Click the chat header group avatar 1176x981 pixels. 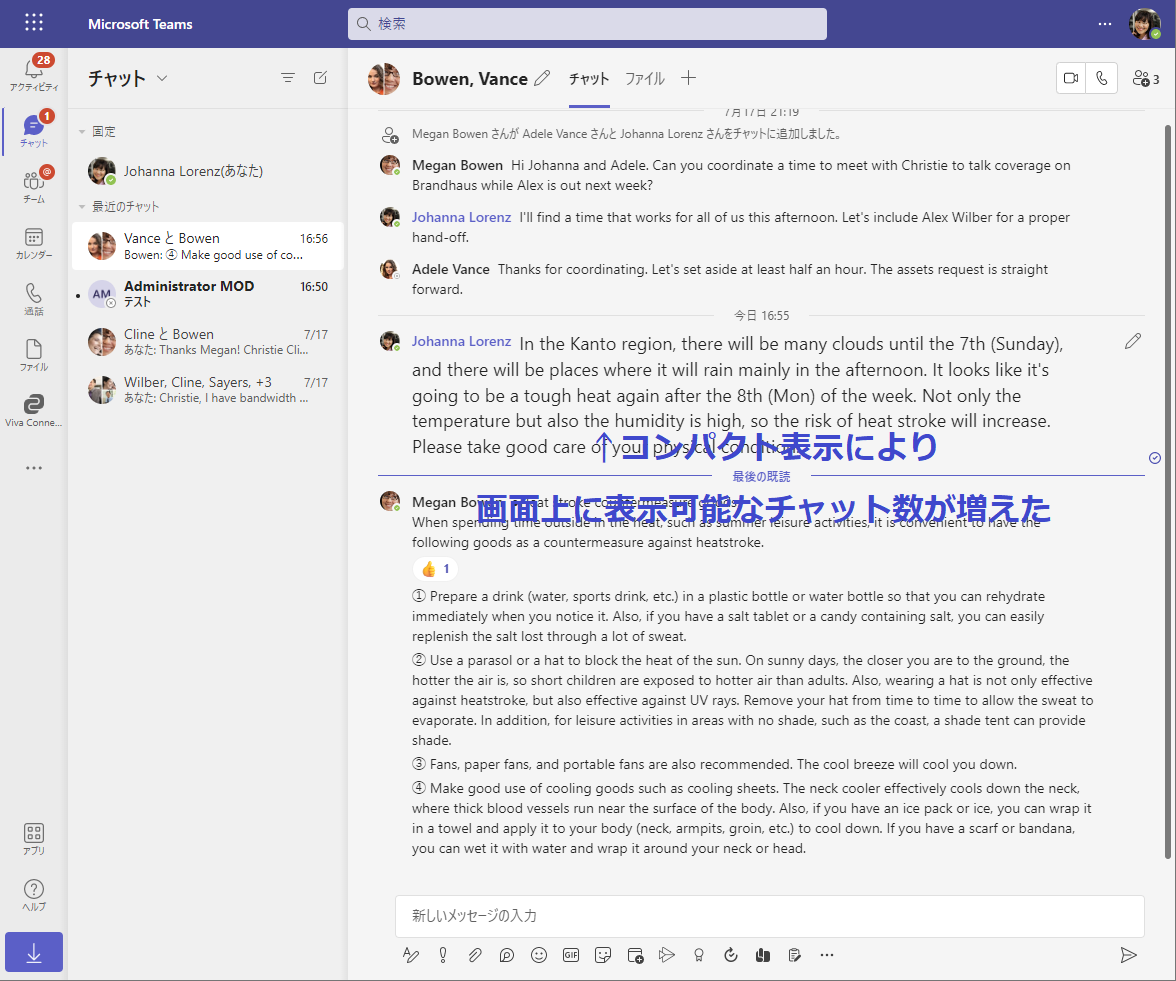pos(384,79)
